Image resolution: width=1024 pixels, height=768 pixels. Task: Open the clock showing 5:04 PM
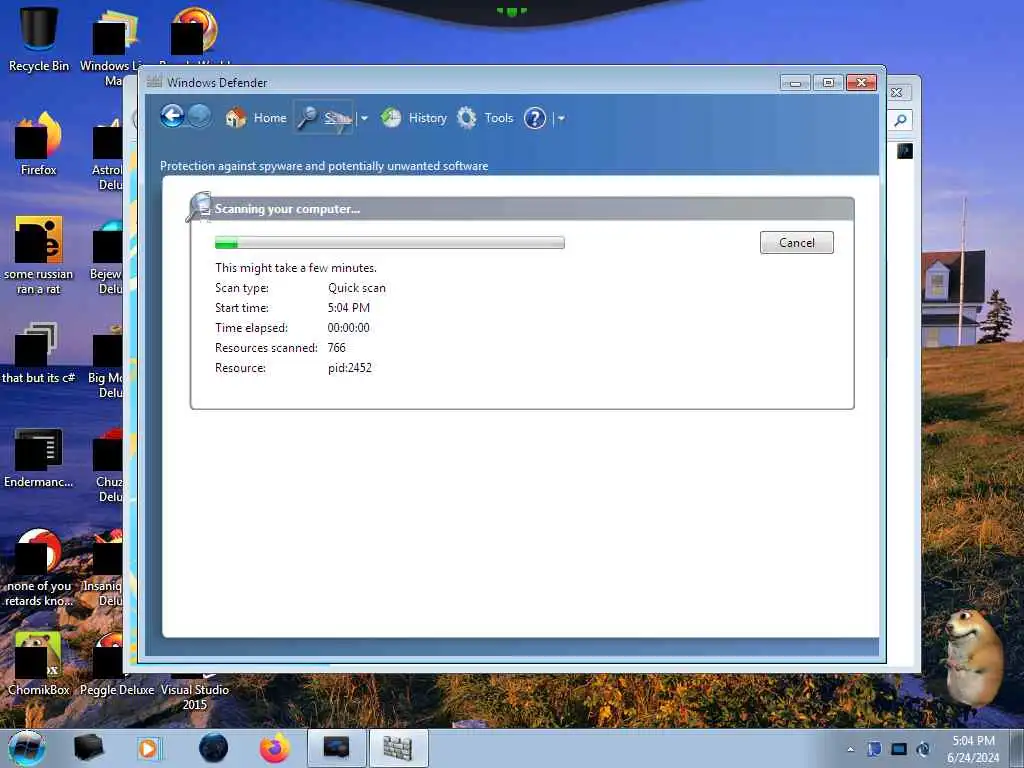pyautogui.click(x=973, y=749)
